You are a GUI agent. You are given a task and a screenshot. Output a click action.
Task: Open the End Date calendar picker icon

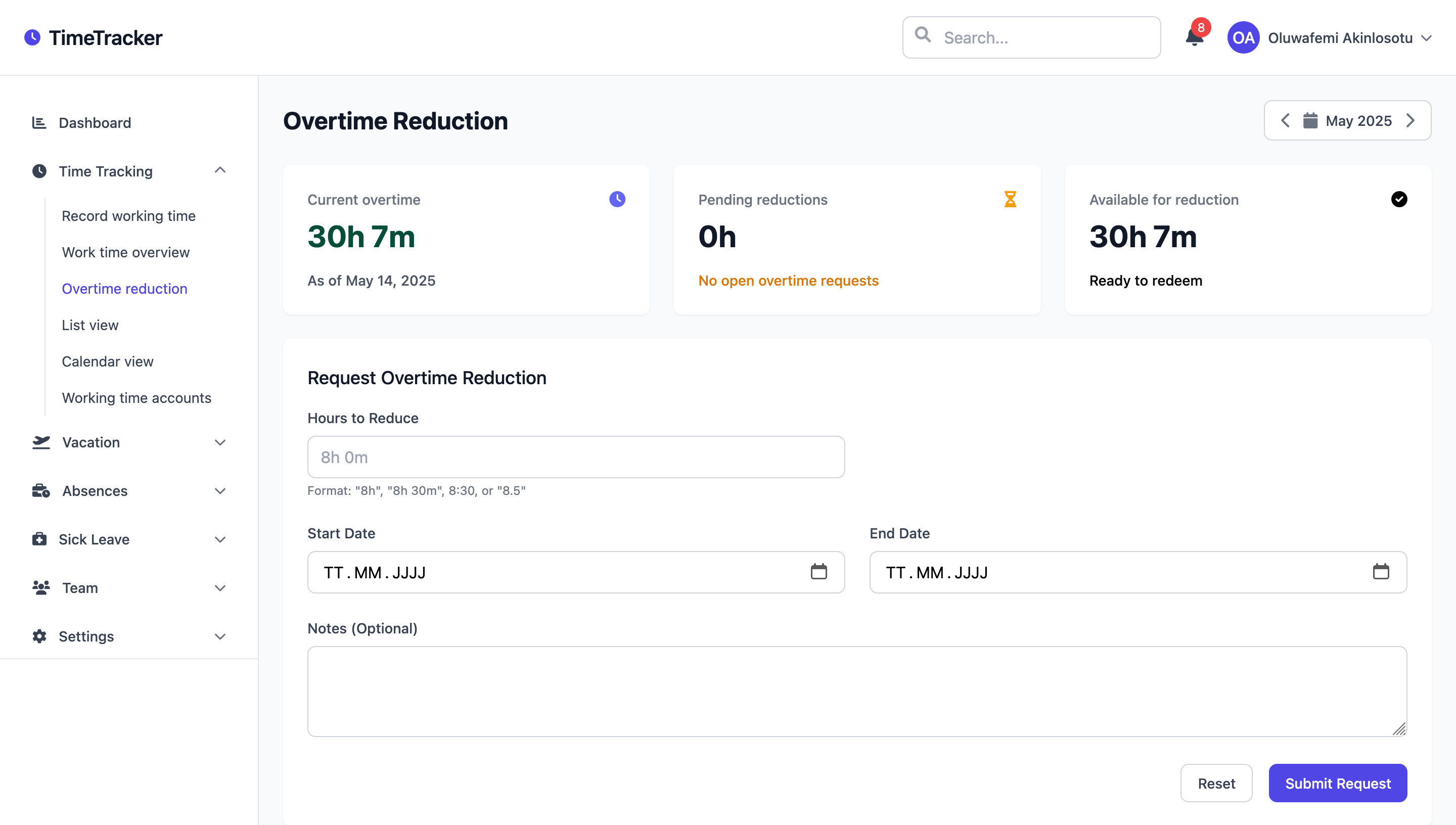click(1381, 572)
